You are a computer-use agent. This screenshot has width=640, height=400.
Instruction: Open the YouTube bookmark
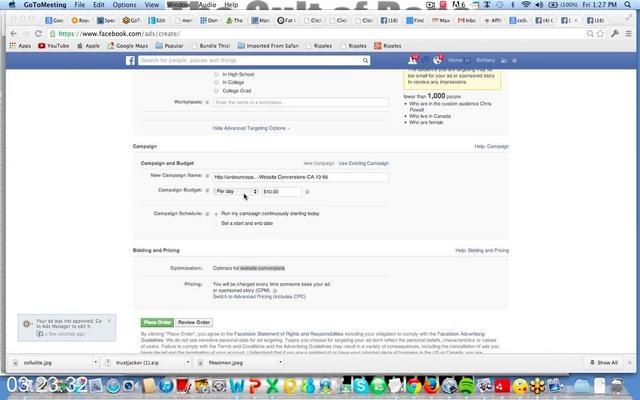point(53,46)
